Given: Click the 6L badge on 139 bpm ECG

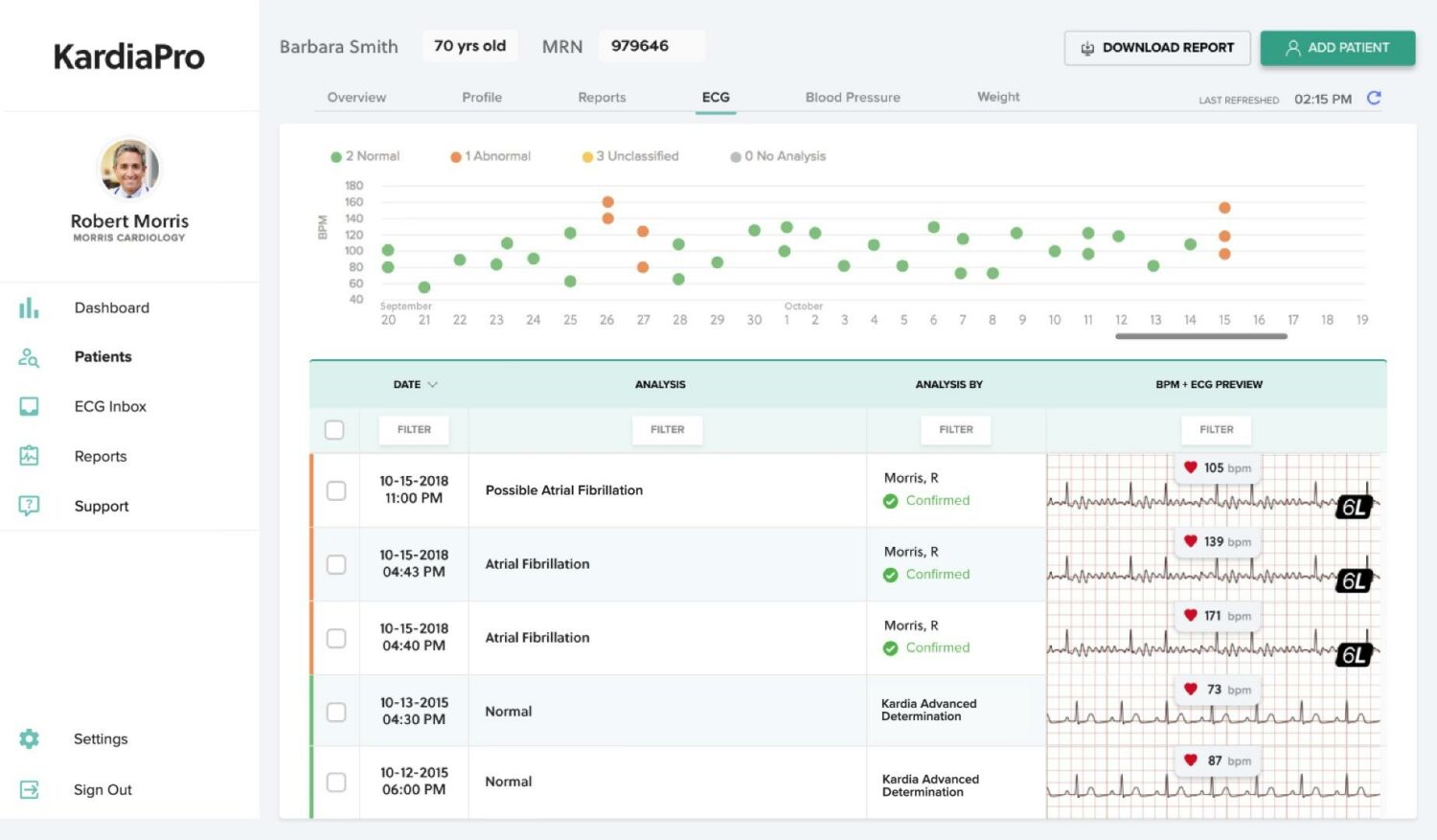Looking at the screenshot, I should 1355,580.
